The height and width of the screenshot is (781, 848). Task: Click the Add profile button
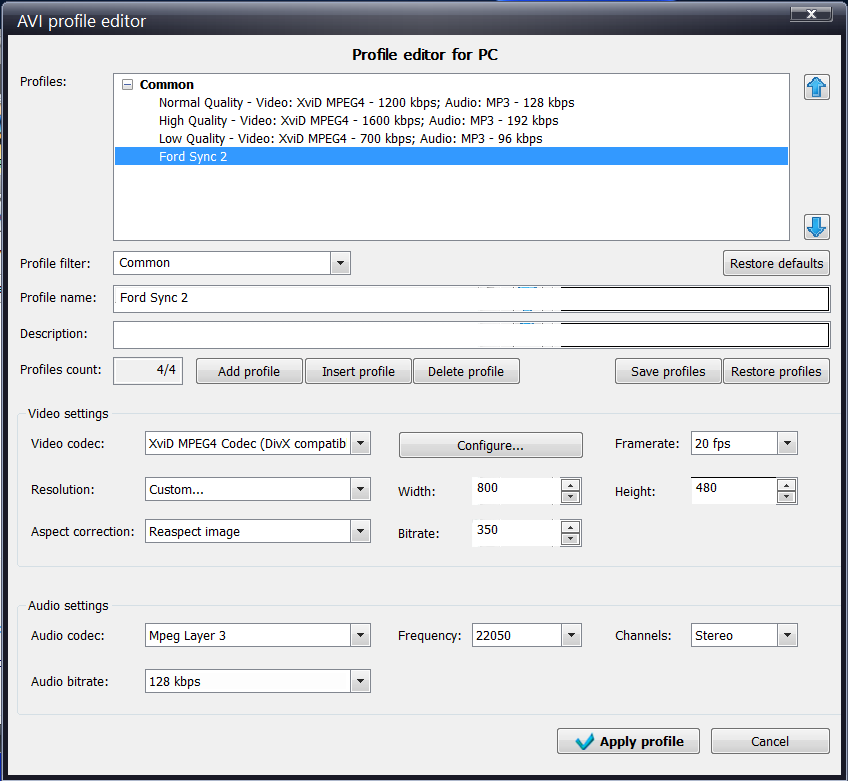tap(249, 372)
